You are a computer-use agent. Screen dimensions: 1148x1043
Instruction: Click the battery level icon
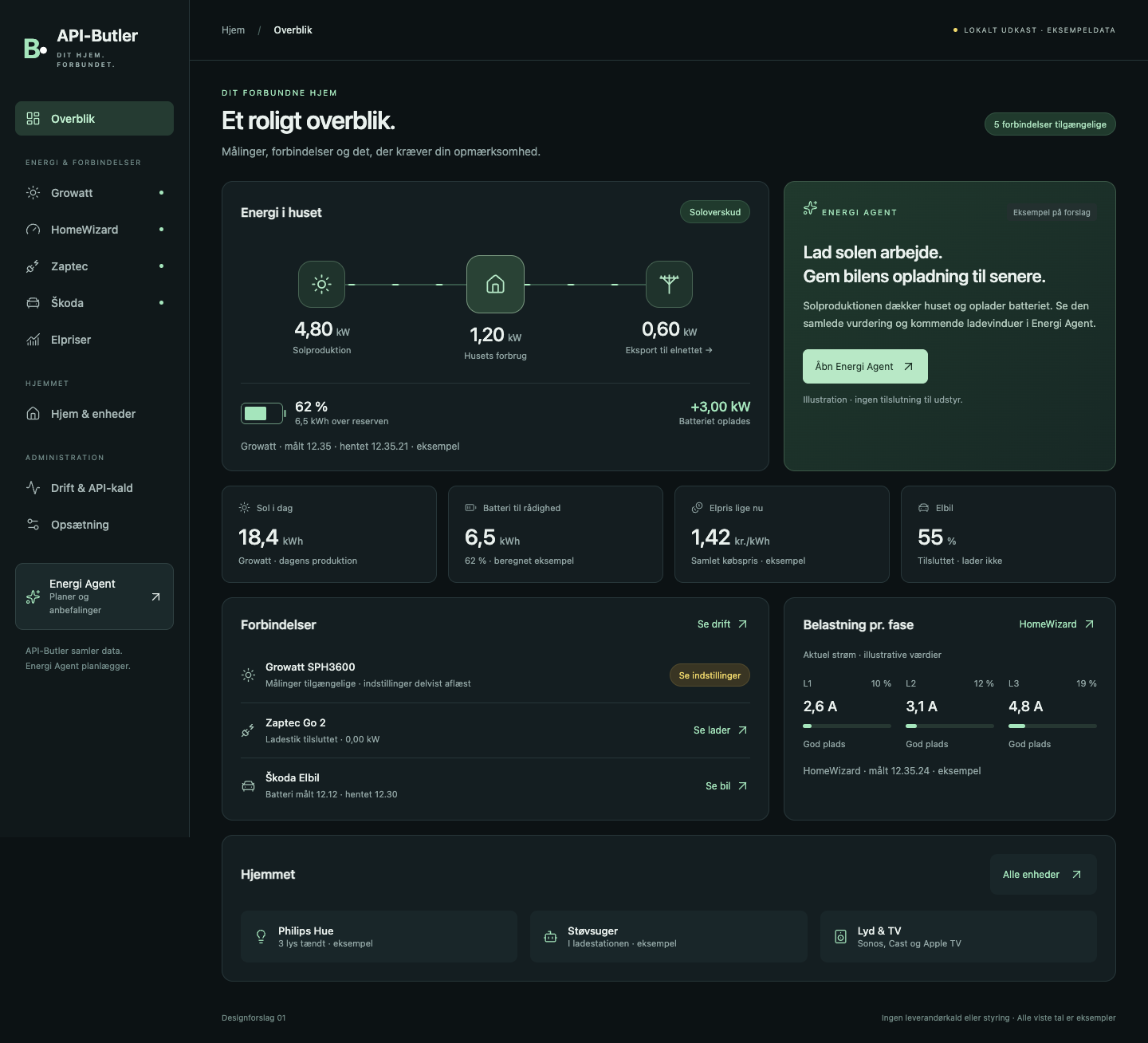[262, 413]
